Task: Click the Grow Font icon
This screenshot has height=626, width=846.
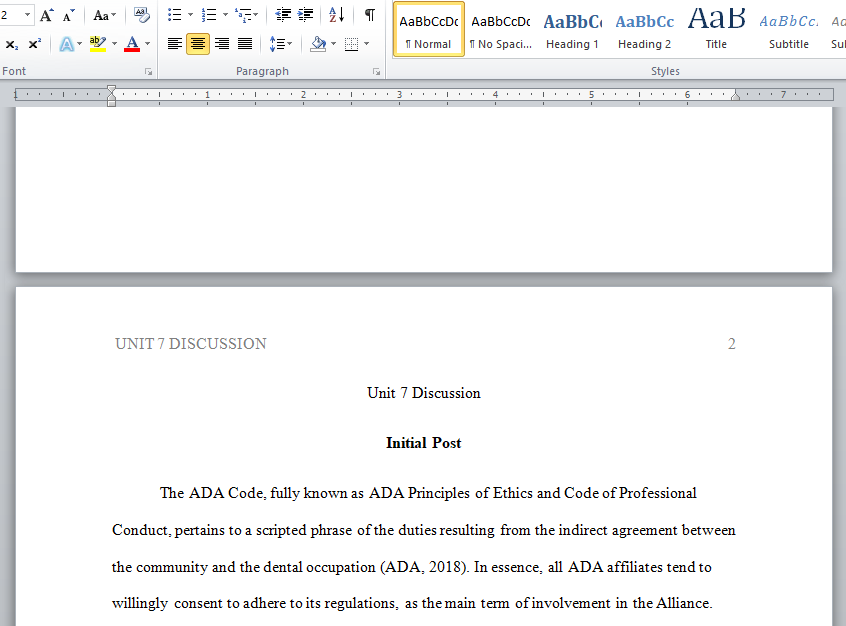Action: (47, 16)
